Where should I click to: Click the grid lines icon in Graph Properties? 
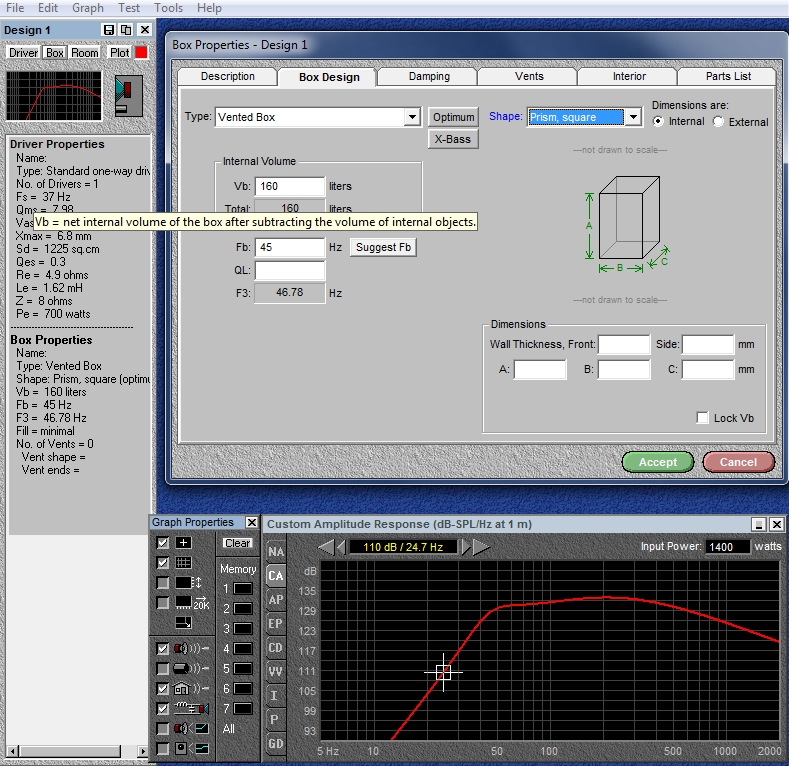[183, 563]
